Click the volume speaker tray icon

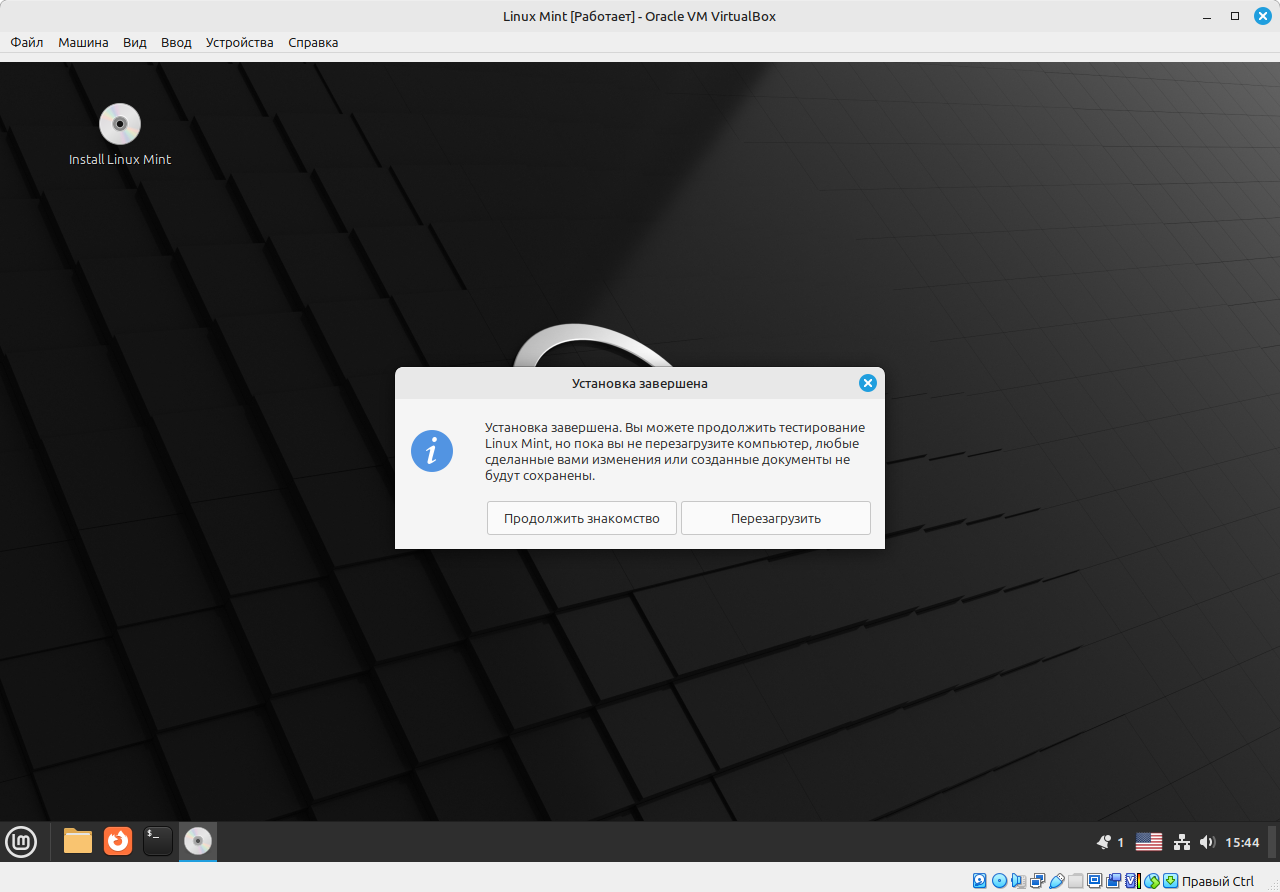point(1207,842)
